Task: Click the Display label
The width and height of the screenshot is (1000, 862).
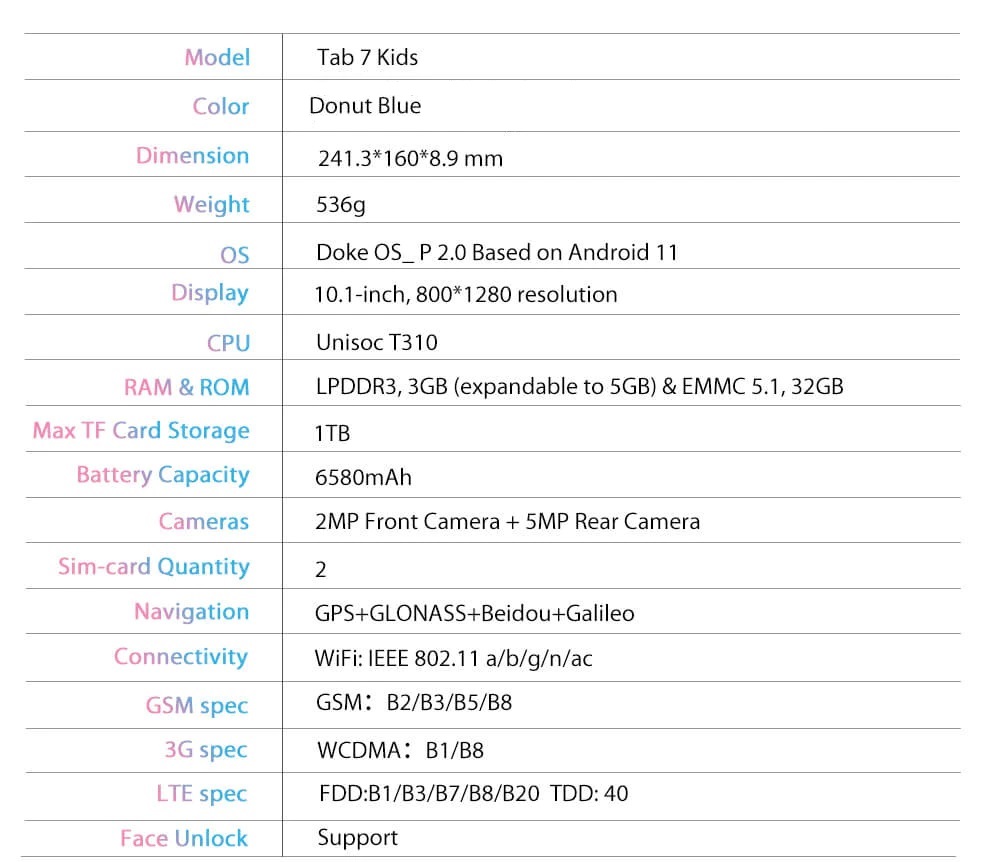Action: (x=209, y=293)
